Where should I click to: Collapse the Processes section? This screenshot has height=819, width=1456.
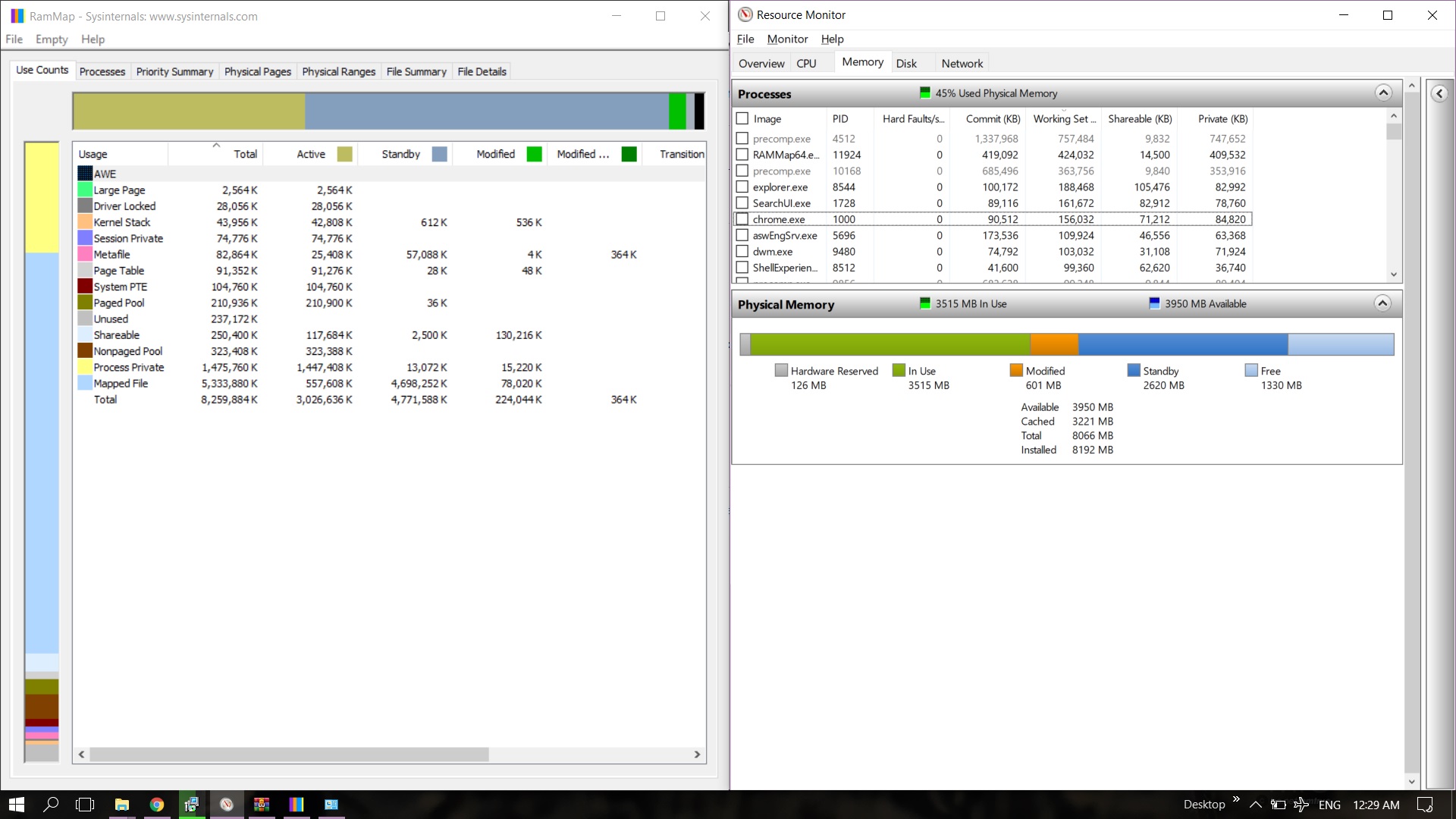pyautogui.click(x=1383, y=93)
